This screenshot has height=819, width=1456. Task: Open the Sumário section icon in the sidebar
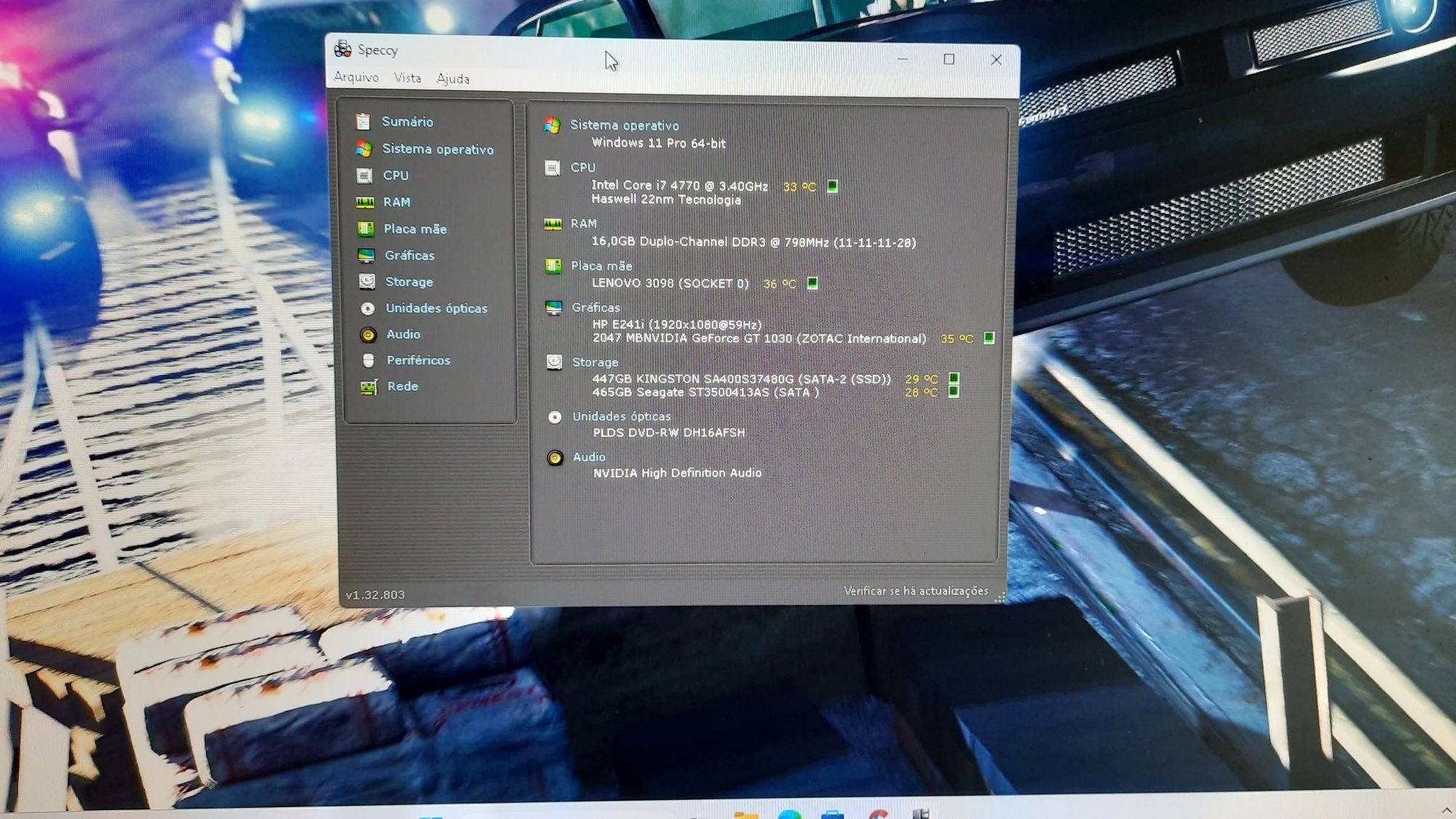(363, 122)
